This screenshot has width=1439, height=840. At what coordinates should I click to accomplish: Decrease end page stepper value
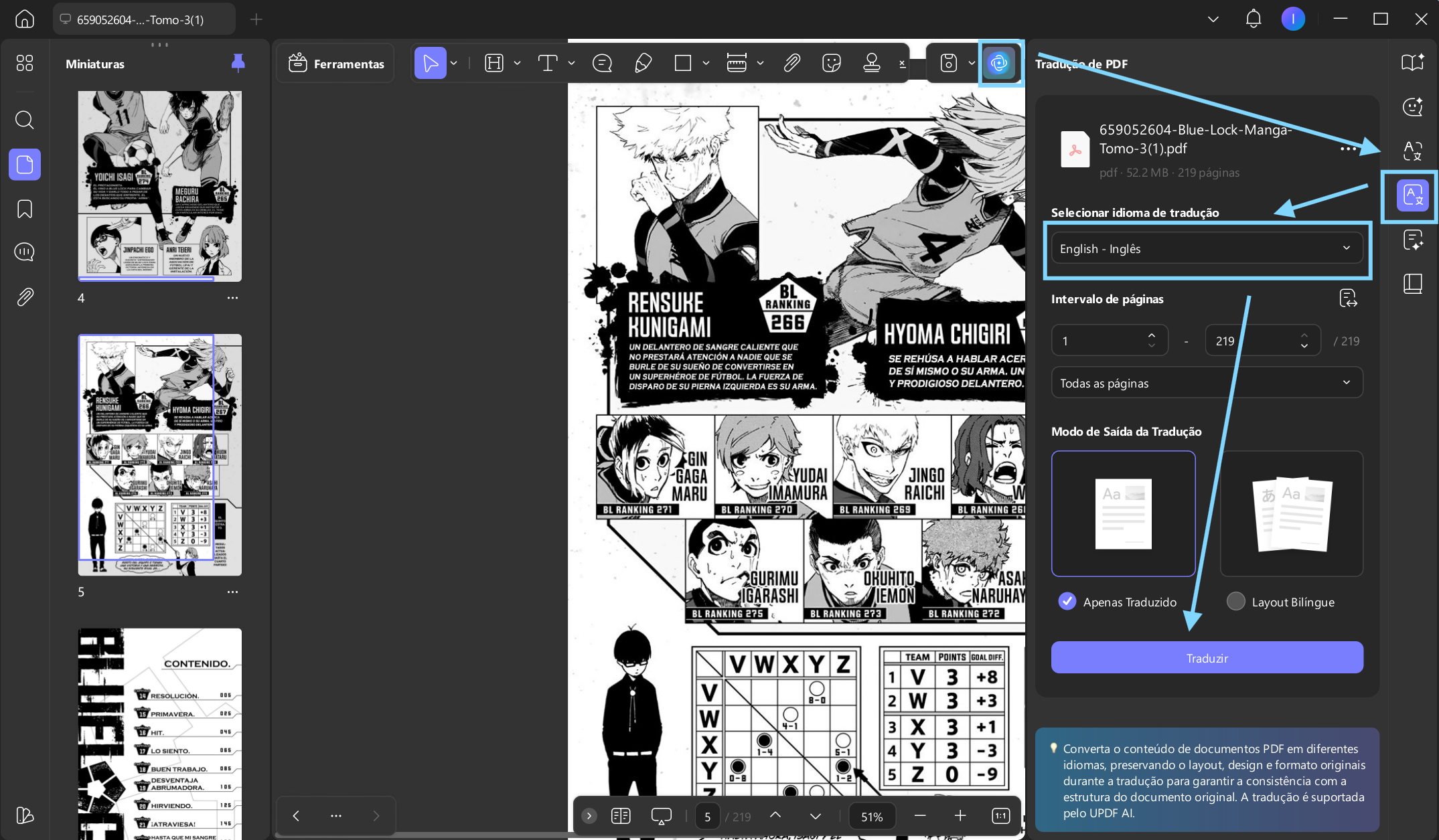(1304, 346)
